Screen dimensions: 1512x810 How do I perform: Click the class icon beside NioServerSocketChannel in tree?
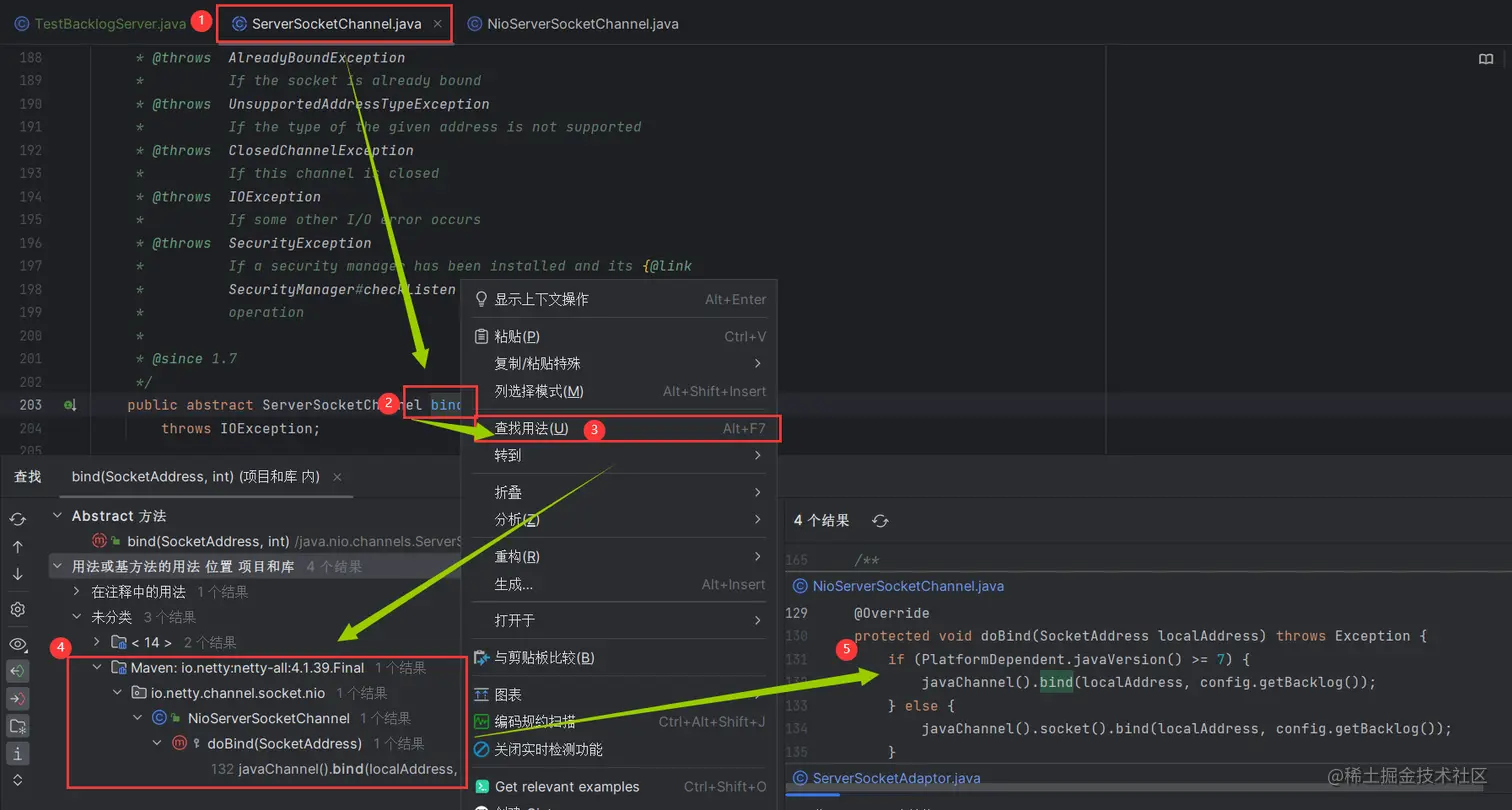tap(159, 718)
